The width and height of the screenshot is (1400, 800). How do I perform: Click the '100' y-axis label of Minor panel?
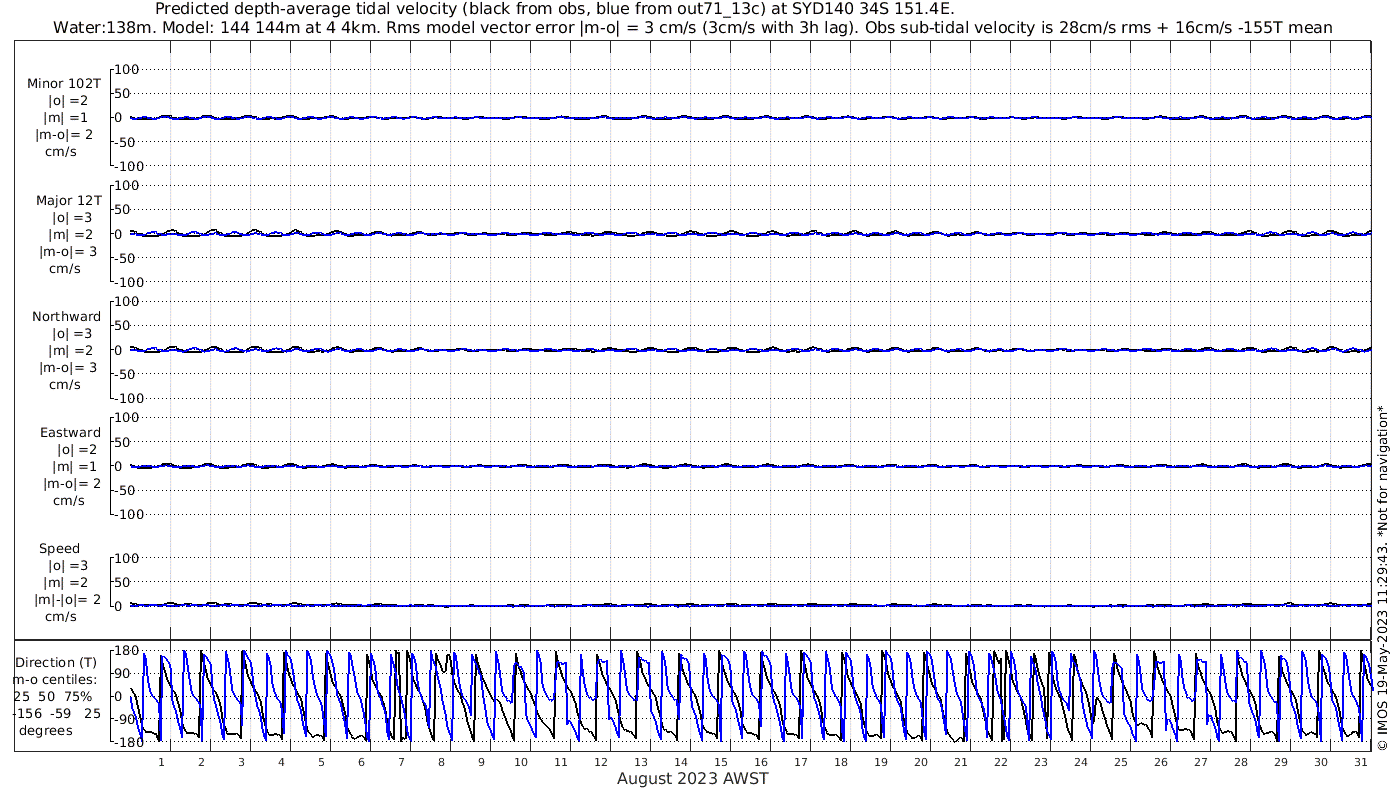pyautogui.click(x=126, y=69)
